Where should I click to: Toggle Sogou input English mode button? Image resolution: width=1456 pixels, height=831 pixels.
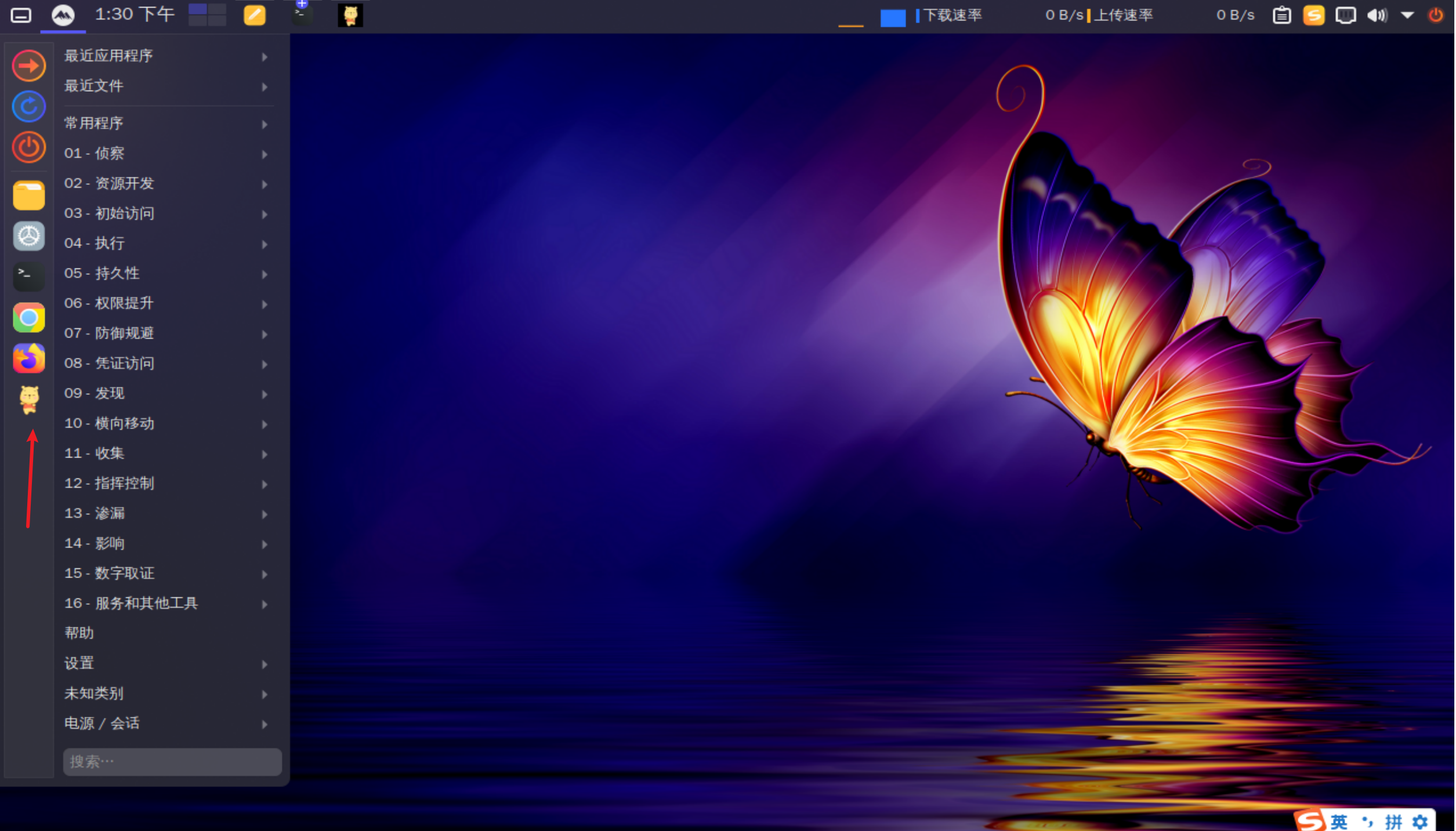point(1339,821)
